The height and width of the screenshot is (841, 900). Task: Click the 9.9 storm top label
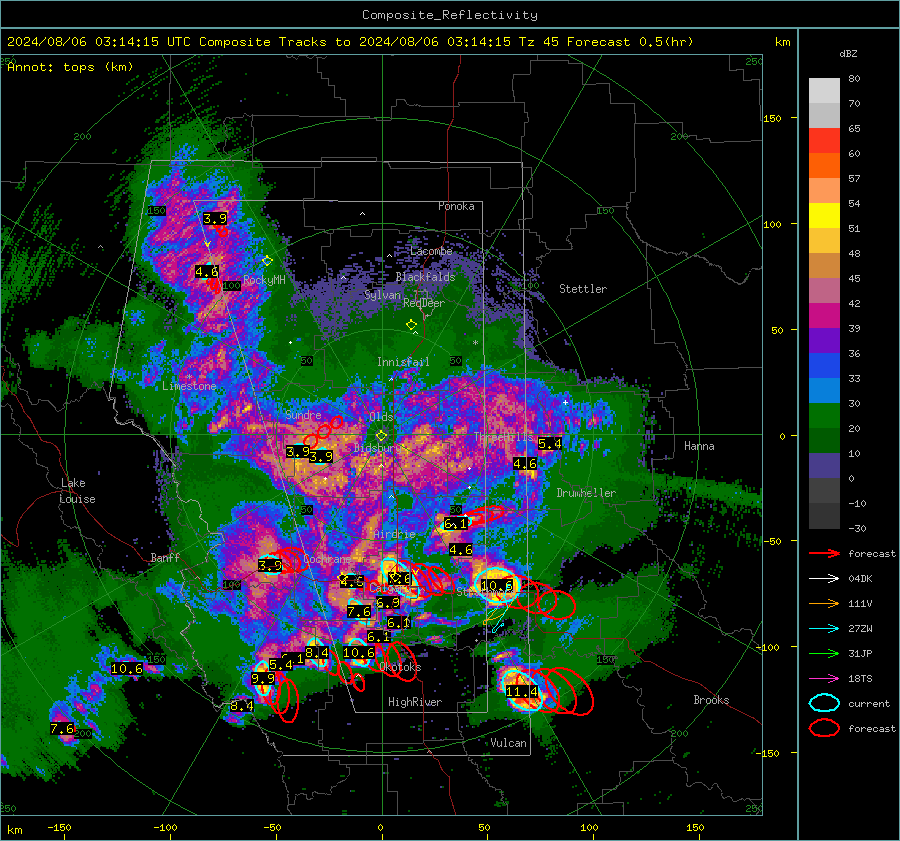263,679
